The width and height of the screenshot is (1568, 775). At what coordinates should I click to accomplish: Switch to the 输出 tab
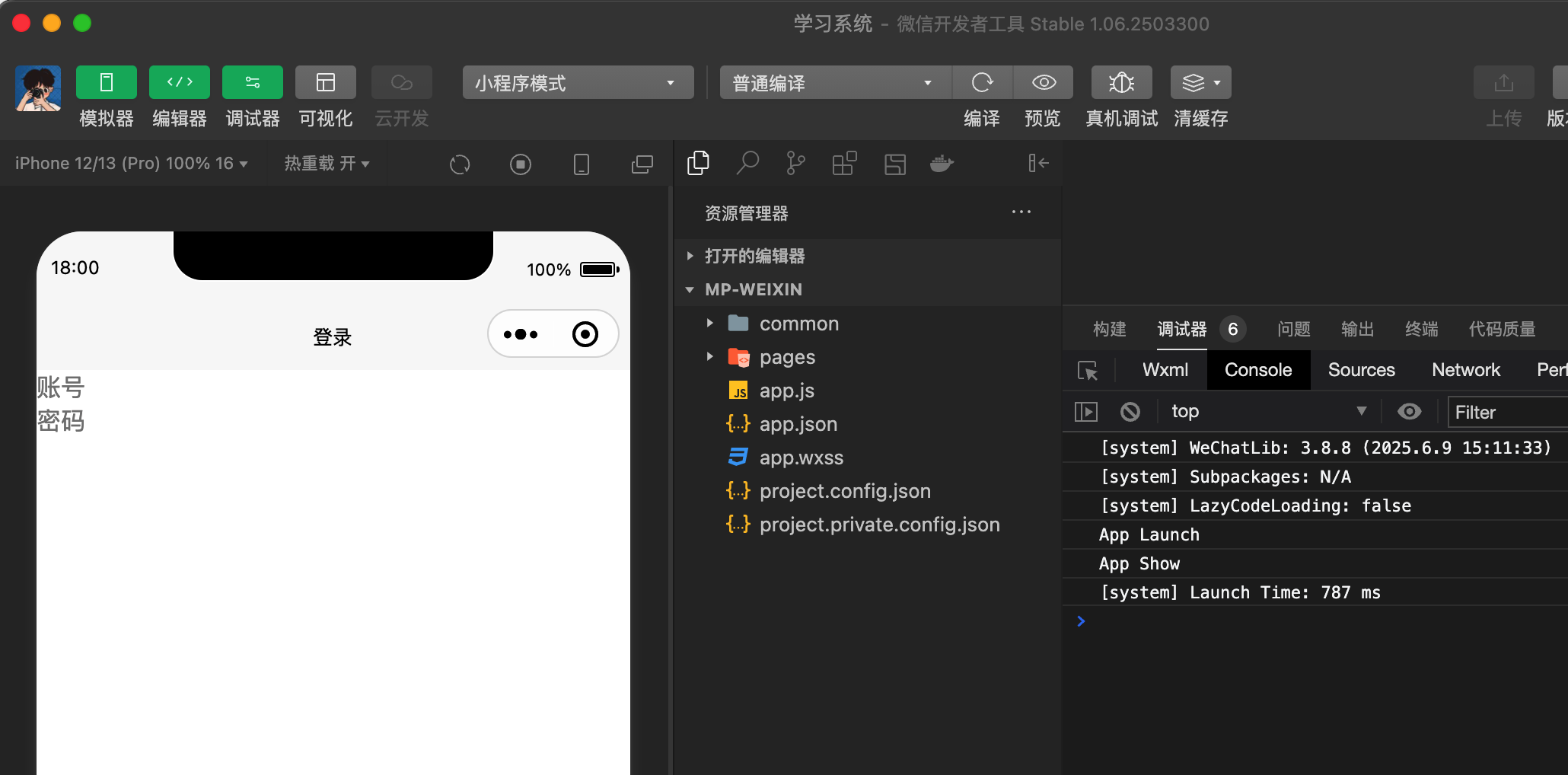click(1357, 329)
